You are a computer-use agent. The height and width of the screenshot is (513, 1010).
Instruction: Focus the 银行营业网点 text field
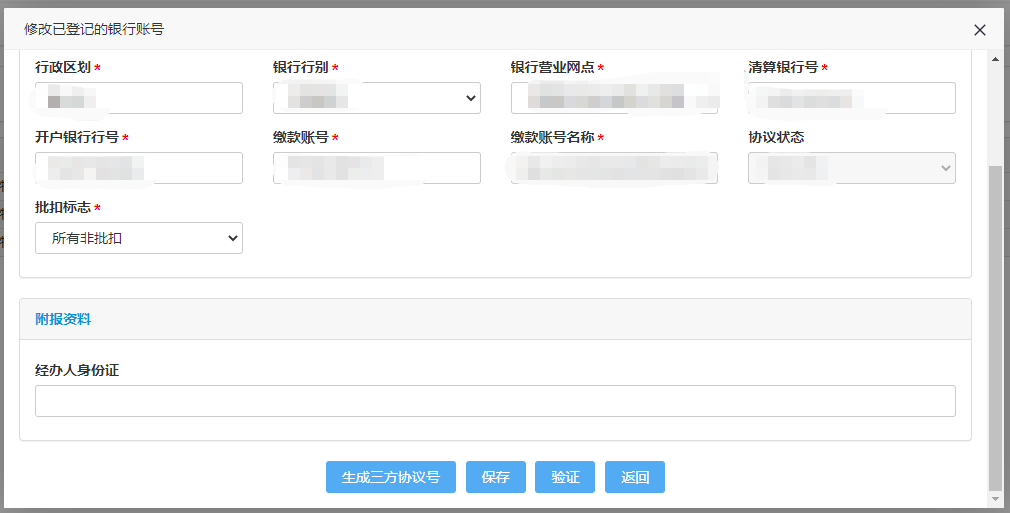click(614, 98)
